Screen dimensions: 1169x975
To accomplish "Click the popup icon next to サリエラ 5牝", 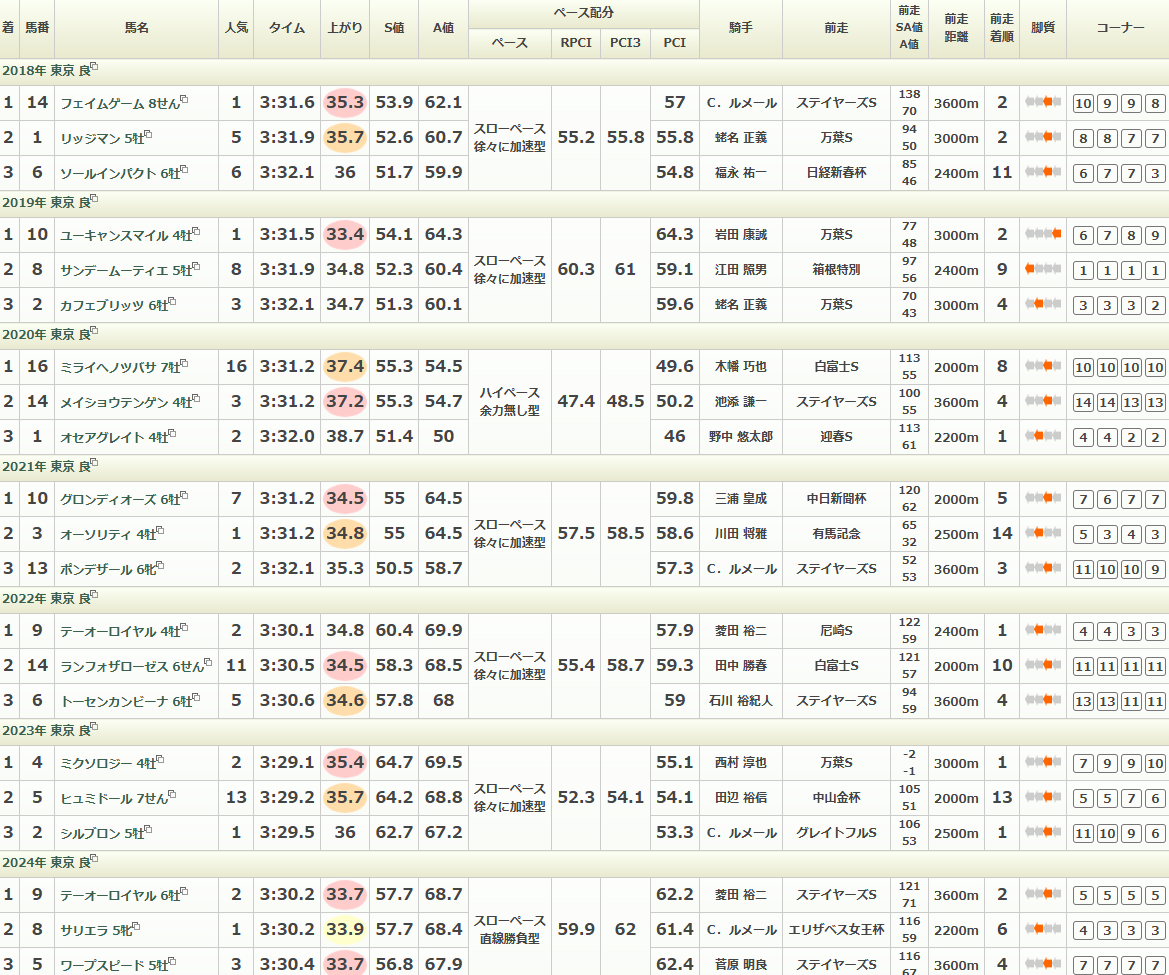I will click(x=135, y=927).
